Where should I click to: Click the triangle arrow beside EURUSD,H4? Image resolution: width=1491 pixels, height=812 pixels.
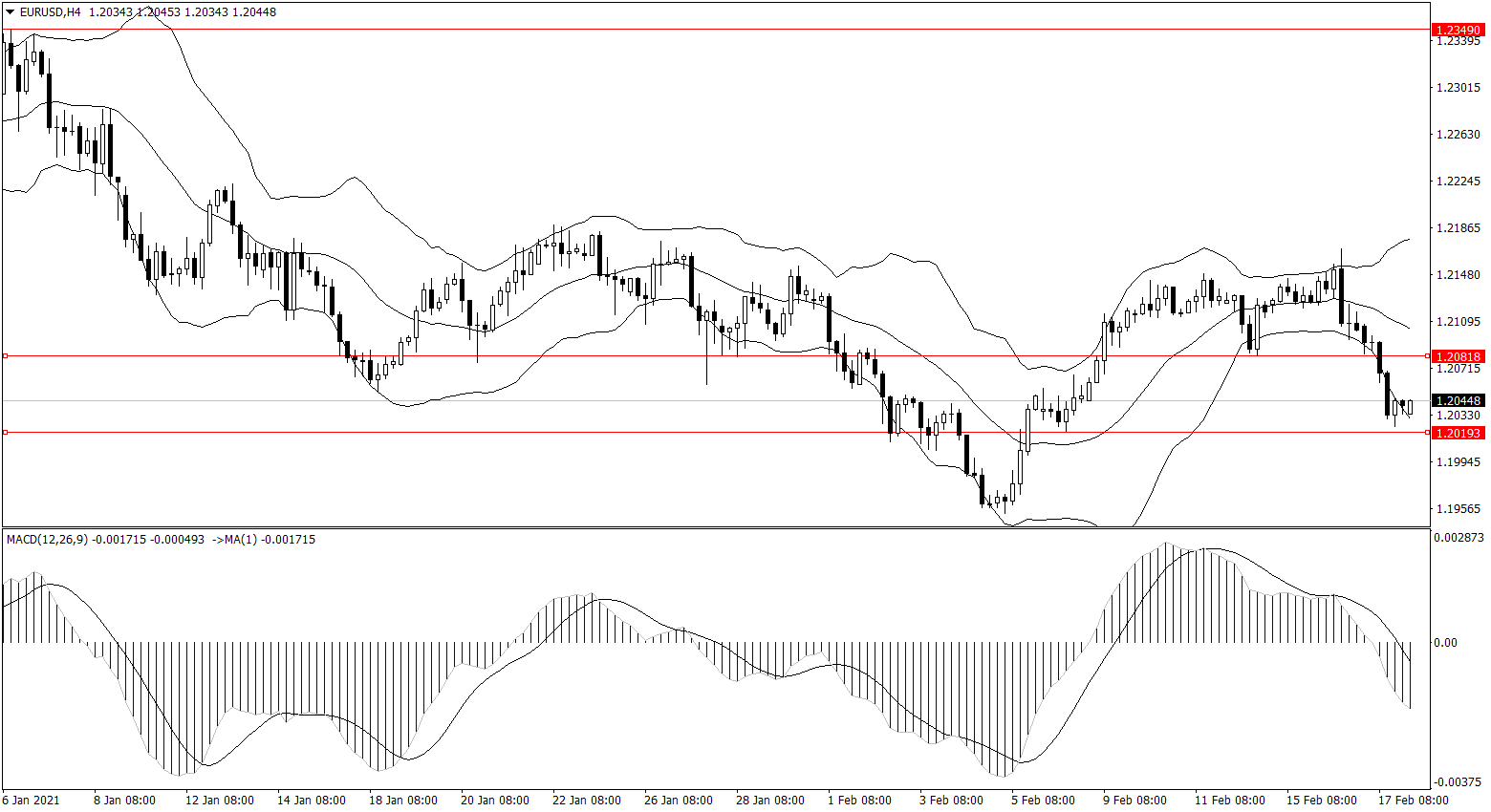(11, 12)
